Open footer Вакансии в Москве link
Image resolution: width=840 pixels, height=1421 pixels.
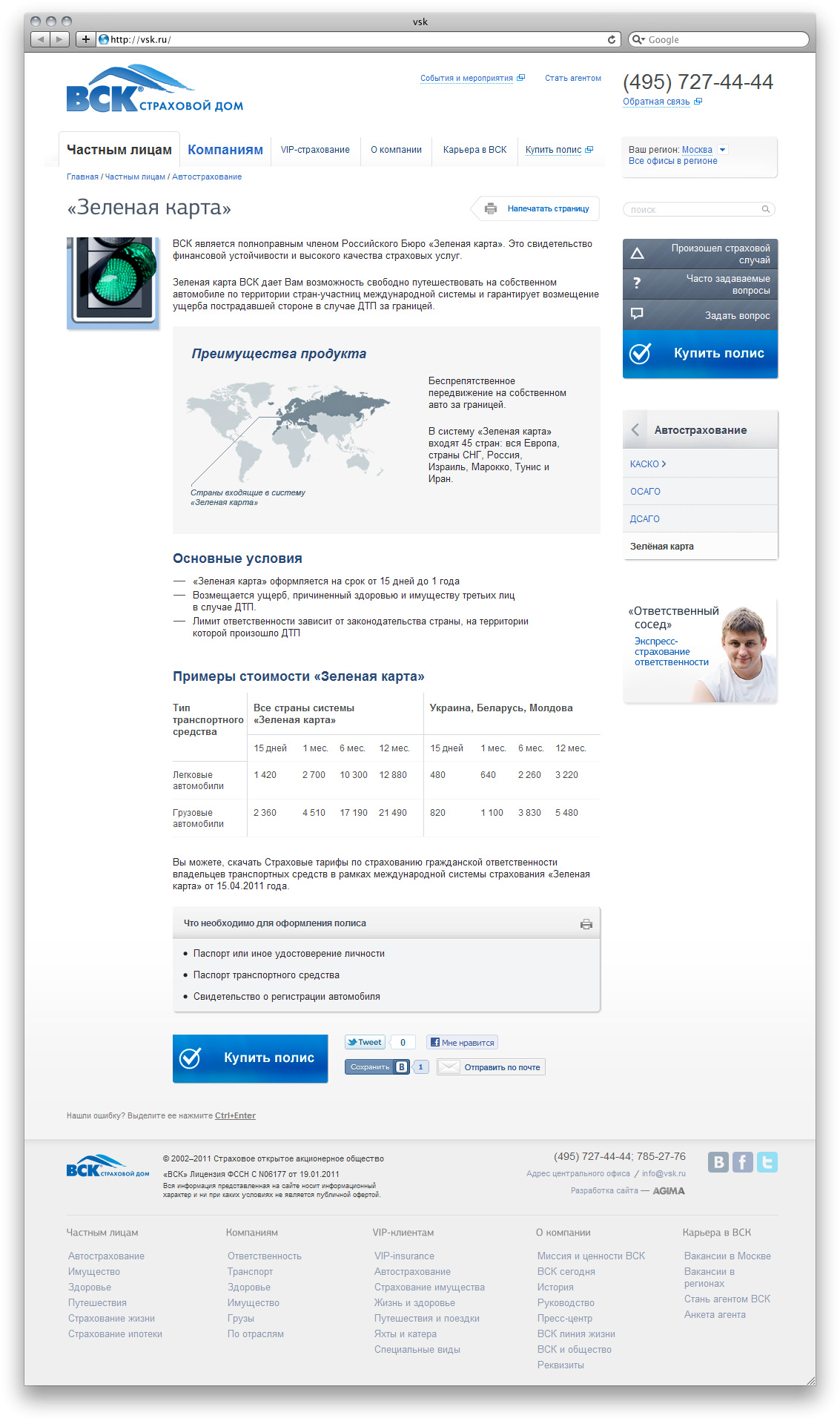(727, 1256)
